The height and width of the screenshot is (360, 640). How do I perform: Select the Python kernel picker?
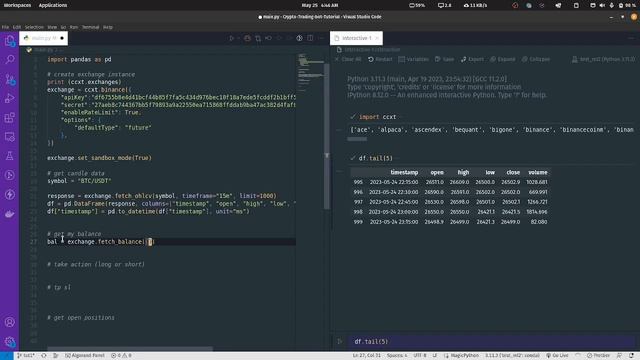[x=603, y=59]
